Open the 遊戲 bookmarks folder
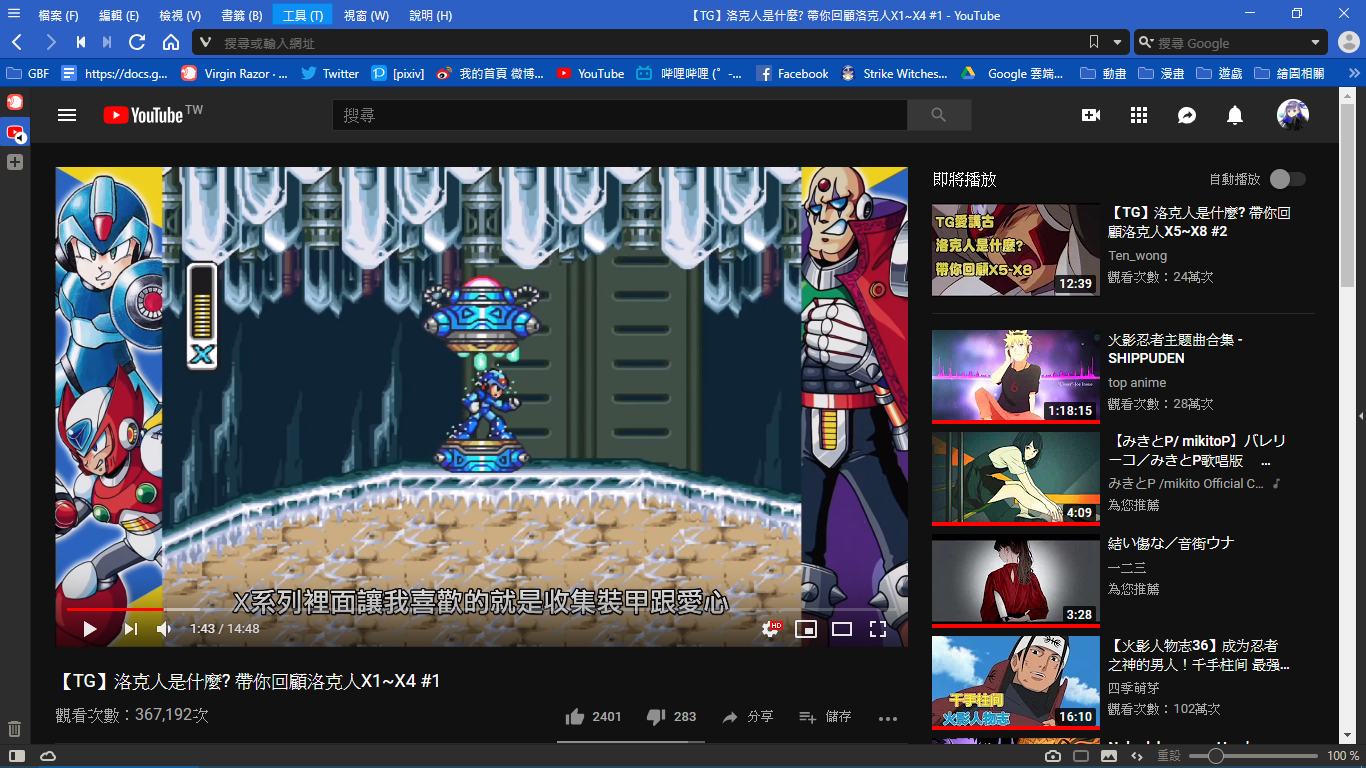The height and width of the screenshot is (768, 1366). (1220, 73)
